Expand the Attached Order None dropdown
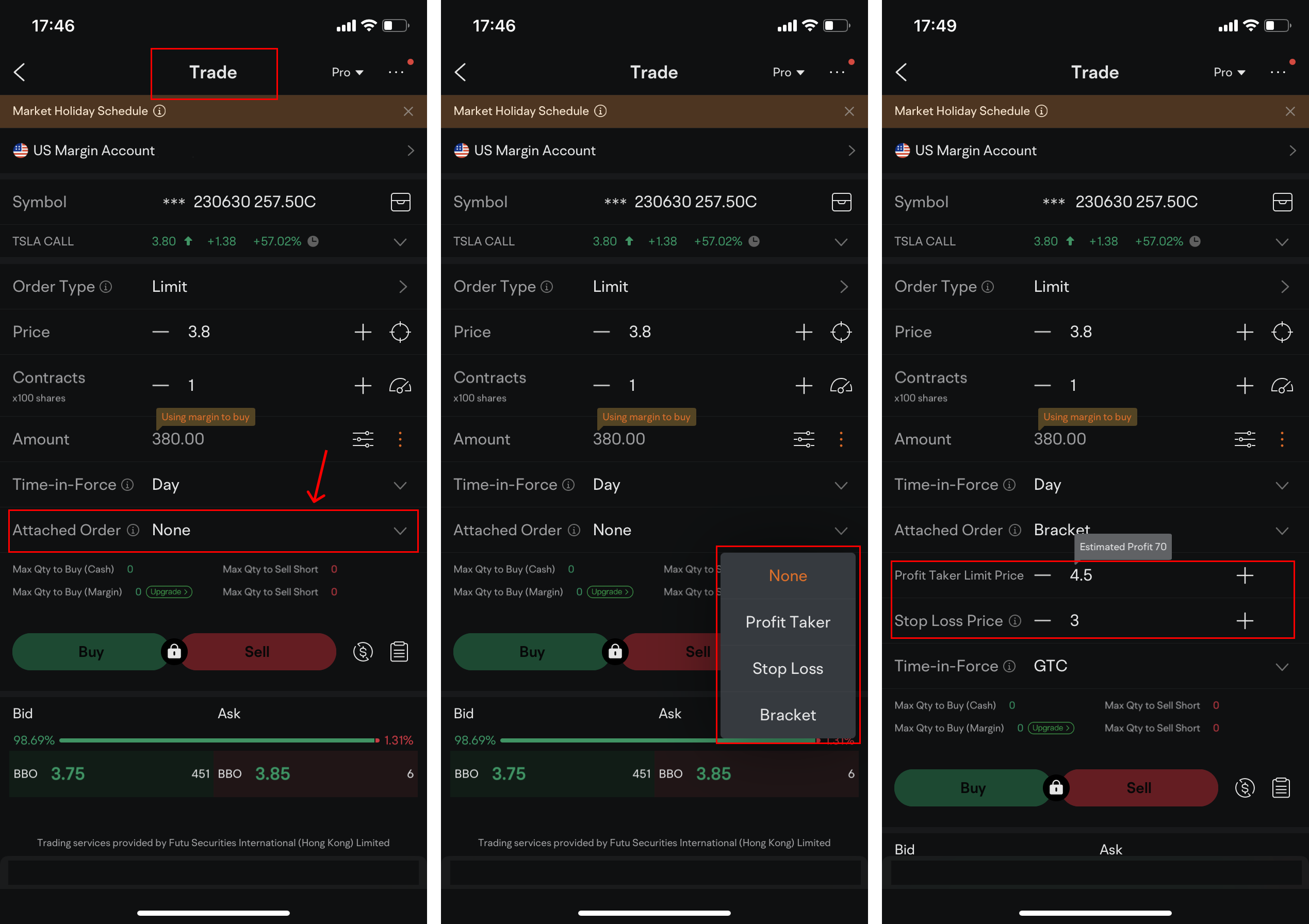Screen dimensions: 1309x924 point(400,531)
